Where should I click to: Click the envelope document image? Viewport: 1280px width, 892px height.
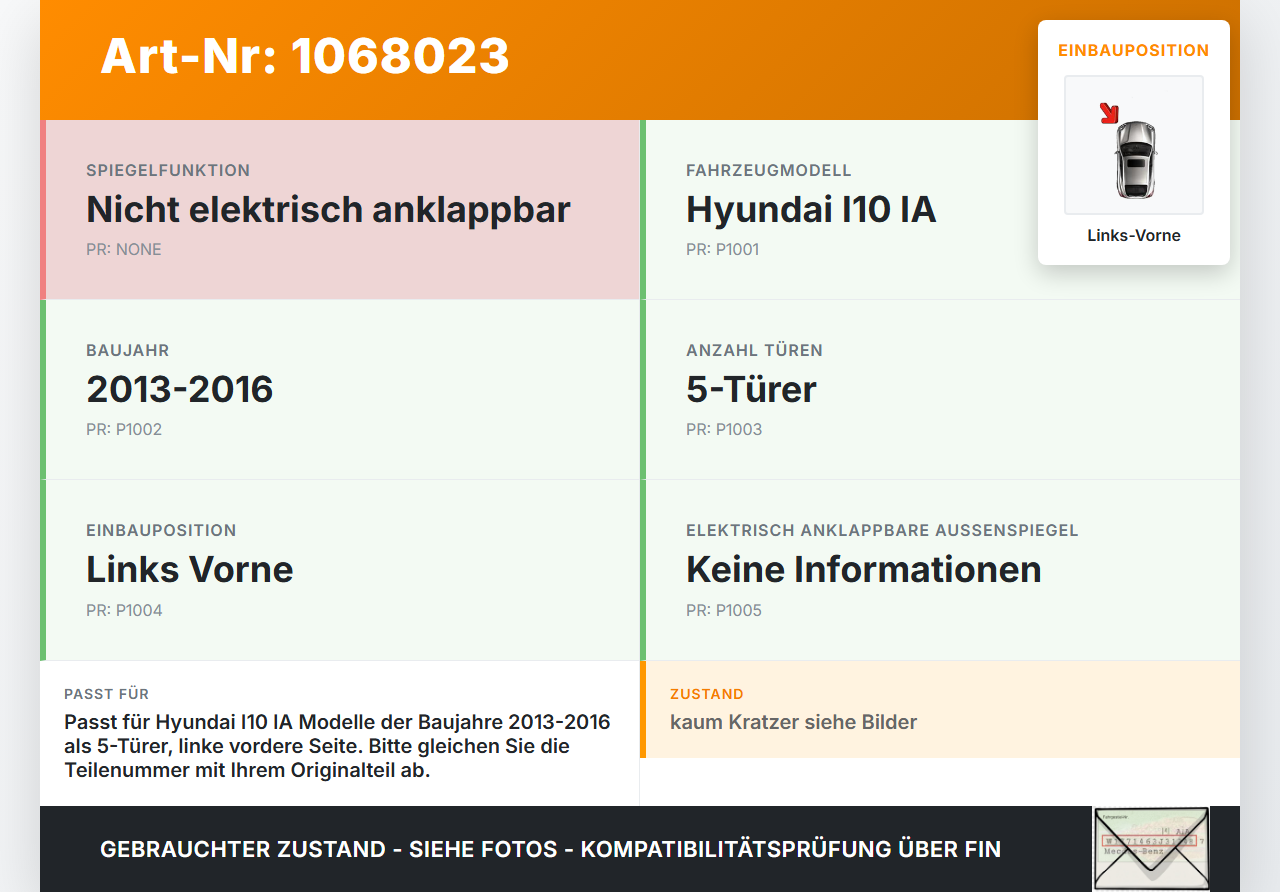[x=1151, y=848]
